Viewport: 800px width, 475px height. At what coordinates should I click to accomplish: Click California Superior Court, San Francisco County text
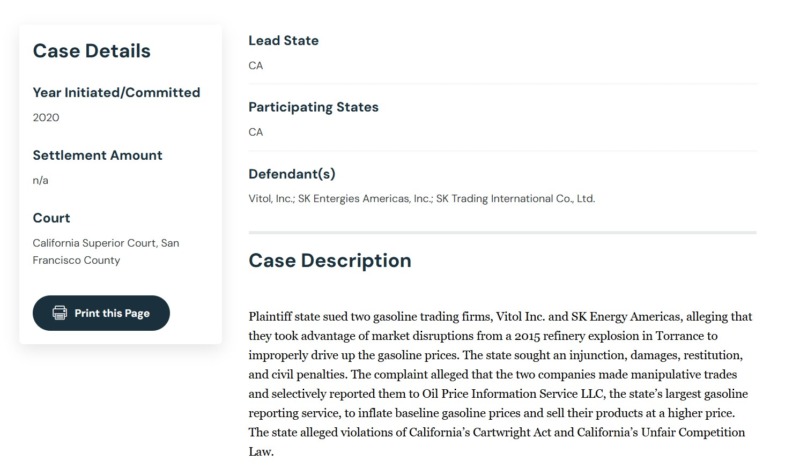106,252
